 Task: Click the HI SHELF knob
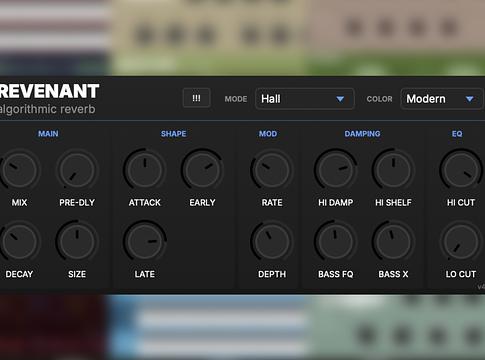point(393,170)
